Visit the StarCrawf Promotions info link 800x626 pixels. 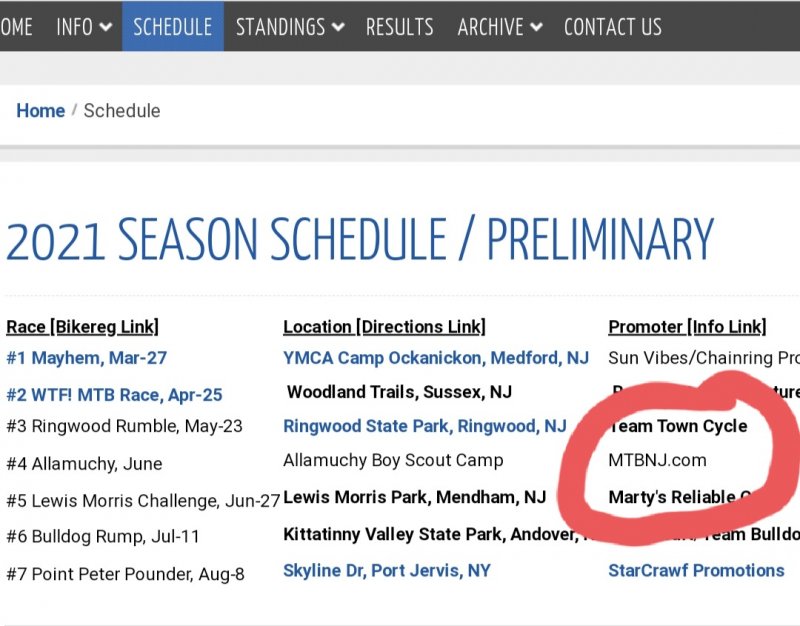(696, 570)
